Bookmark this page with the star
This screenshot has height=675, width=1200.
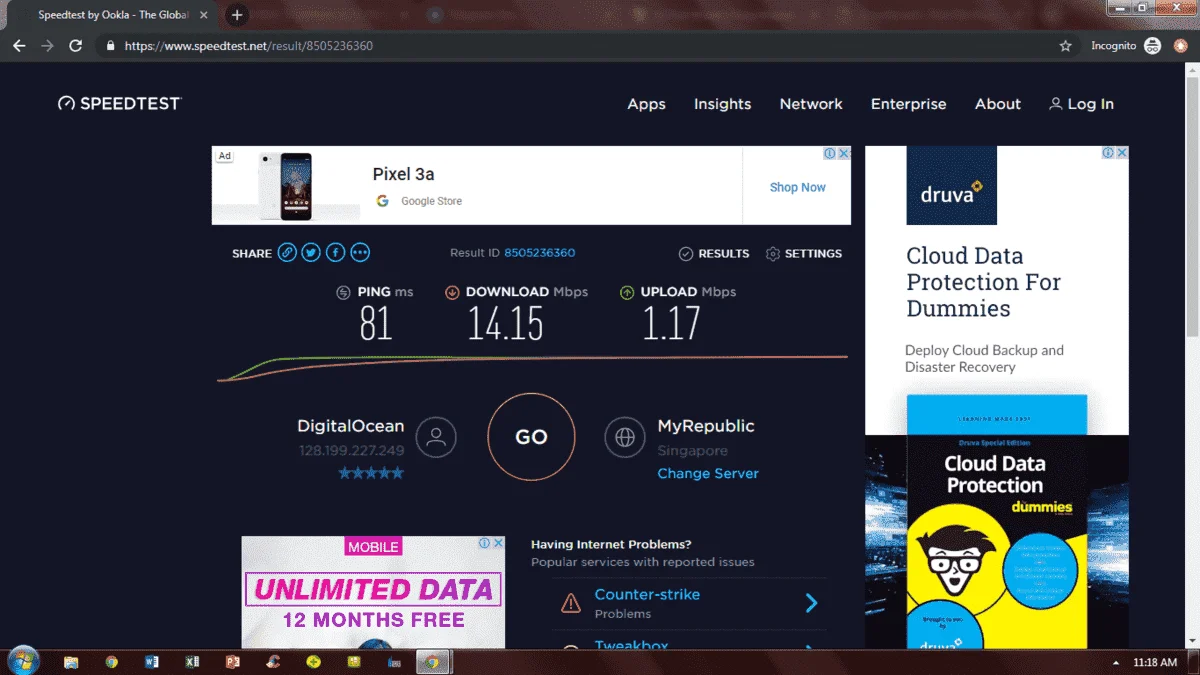pyautogui.click(x=1065, y=46)
